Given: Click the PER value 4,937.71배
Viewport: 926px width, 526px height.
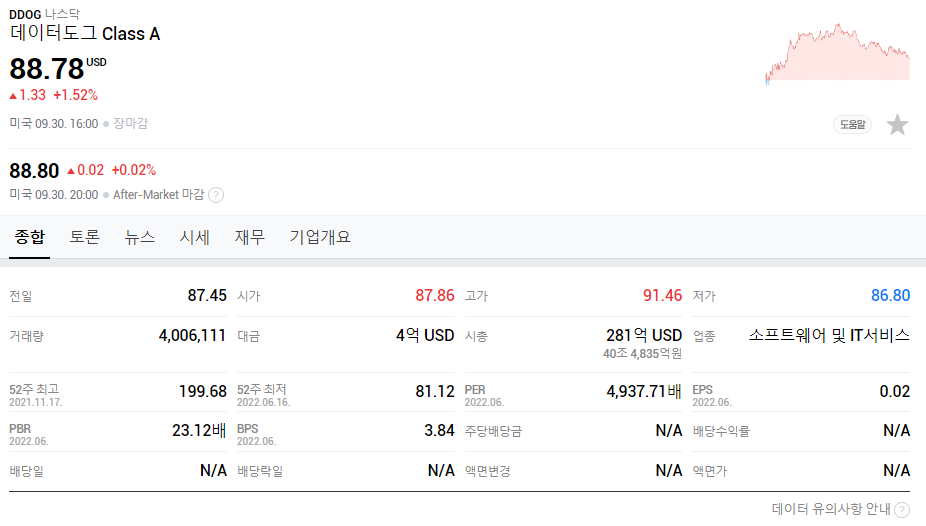Looking at the screenshot, I should tap(644, 391).
